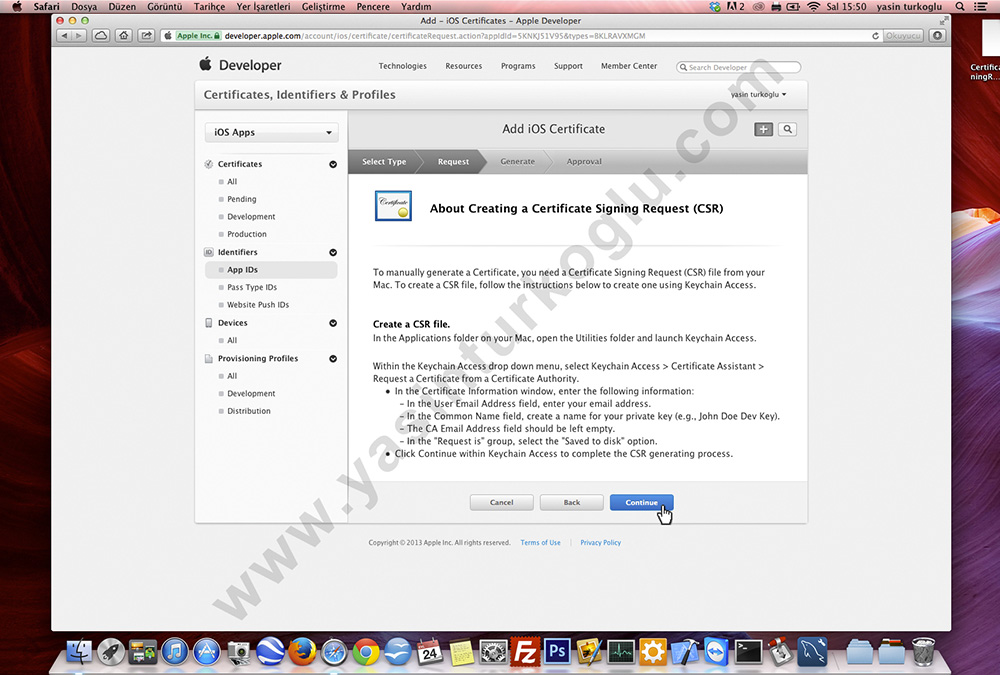Open TeamViewer from the dock
Screen dimensions: 1000x675
(x=717, y=652)
